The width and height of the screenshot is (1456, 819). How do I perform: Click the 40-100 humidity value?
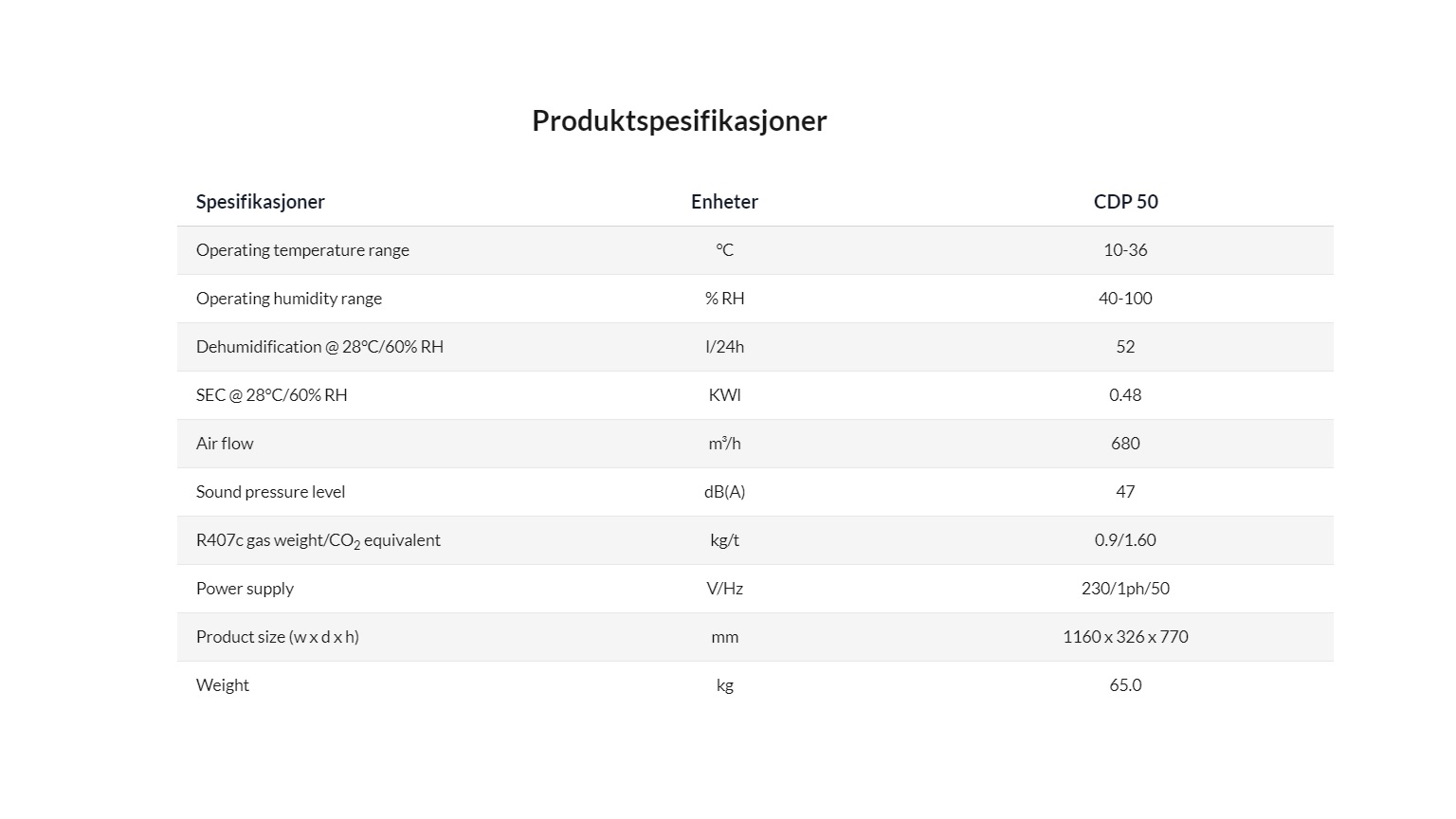[1125, 299]
